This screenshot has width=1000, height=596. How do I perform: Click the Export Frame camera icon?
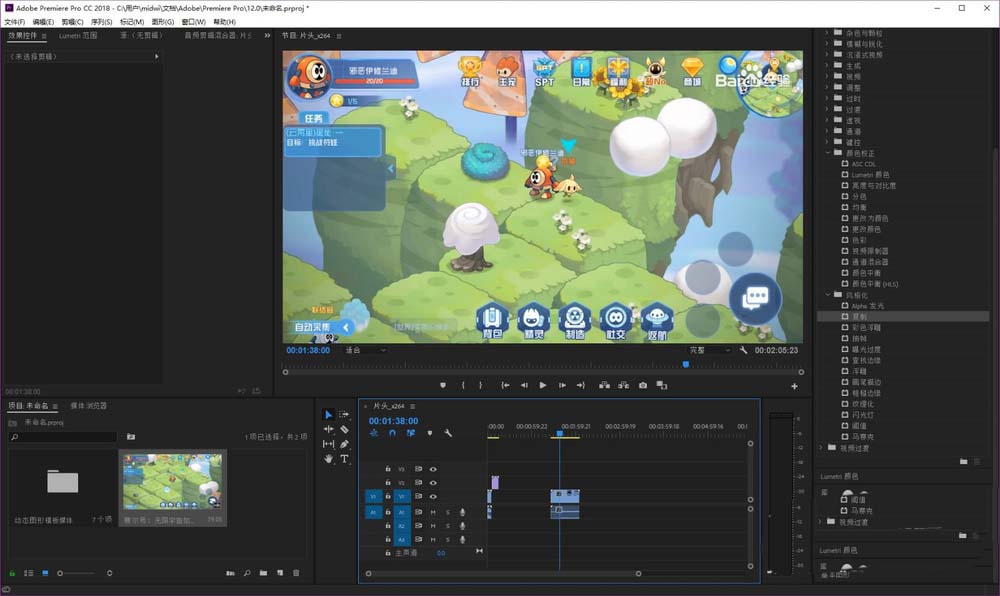tap(642, 385)
